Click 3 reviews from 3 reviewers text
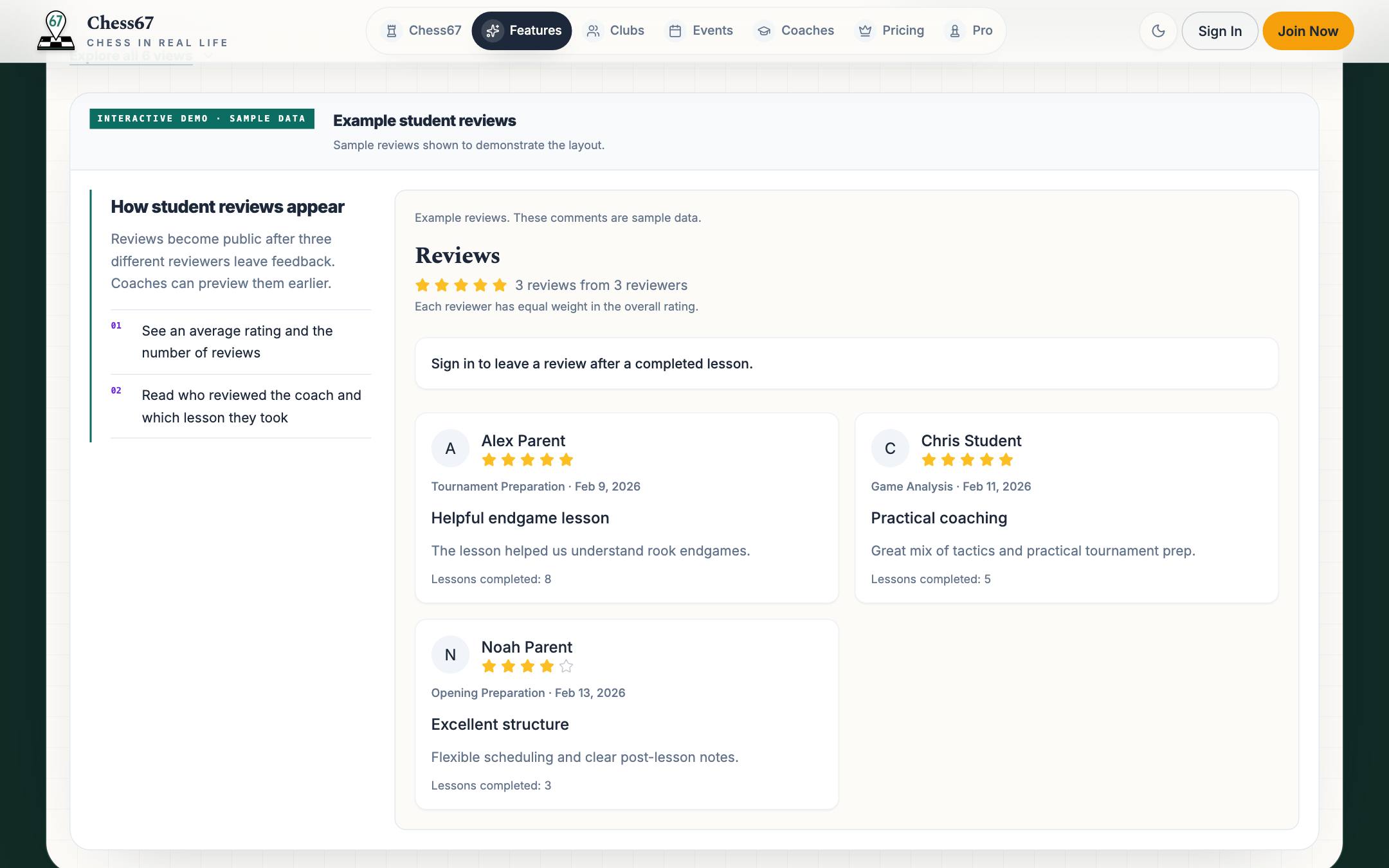The width and height of the screenshot is (1389, 868). point(601,285)
